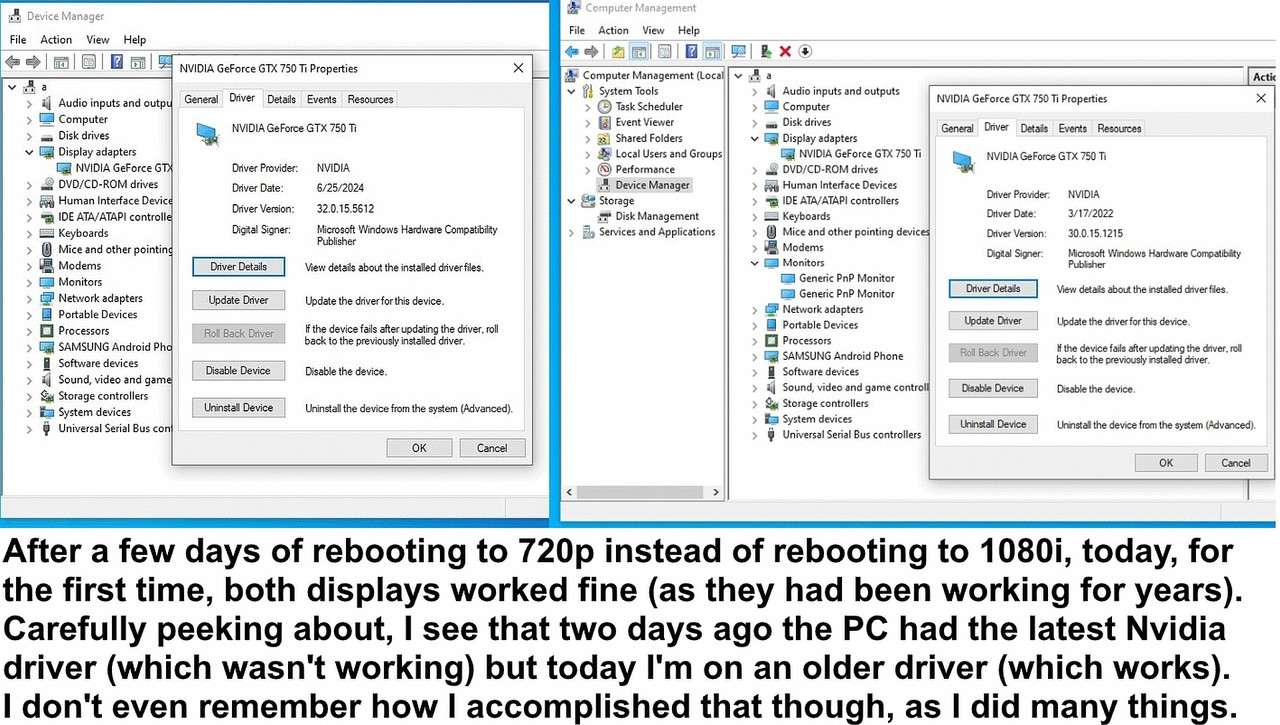This screenshot has height=725, width=1280.
Task: Click Disable device down-arrow toolbar icon
Action: coord(805,51)
